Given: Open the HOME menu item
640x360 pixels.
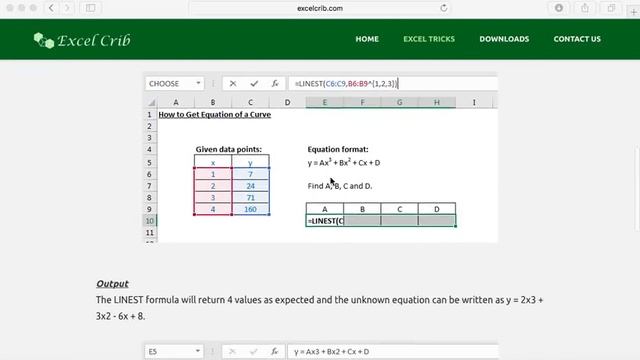Looking at the screenshot, I should [367, 39].
